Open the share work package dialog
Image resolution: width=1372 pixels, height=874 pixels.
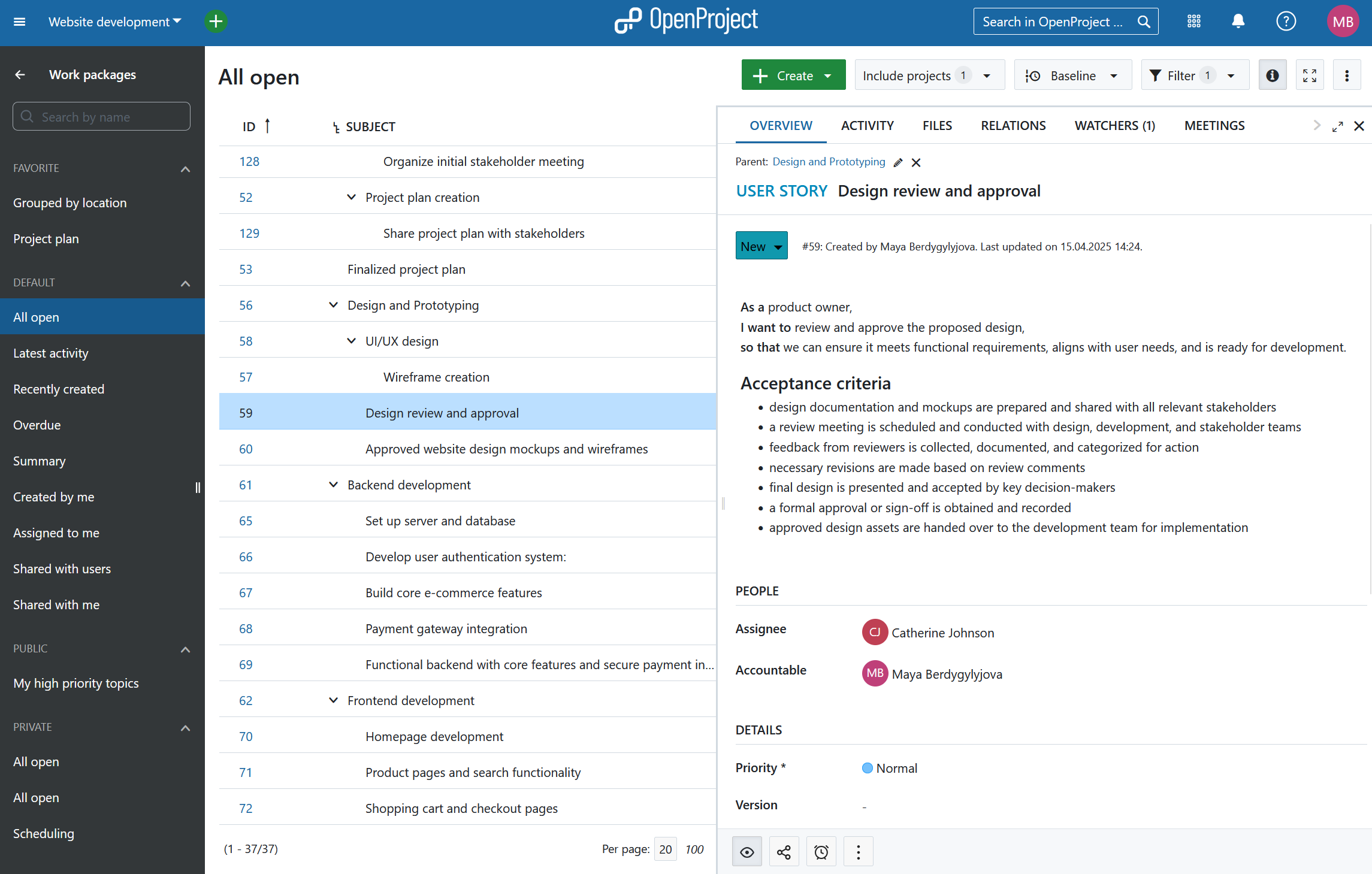point(784,851)
